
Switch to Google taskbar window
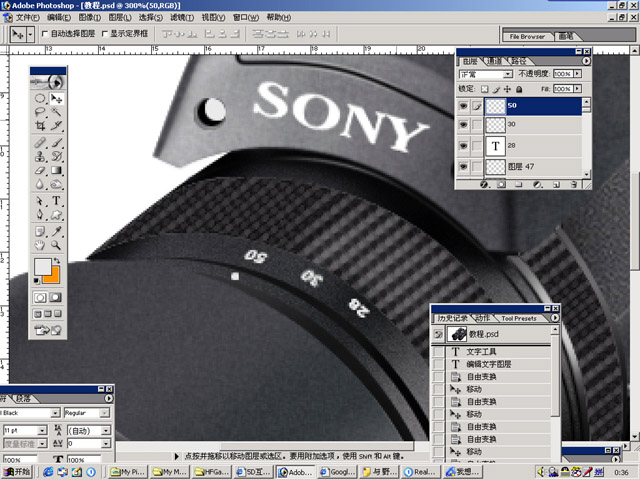[x=337, y=472]
